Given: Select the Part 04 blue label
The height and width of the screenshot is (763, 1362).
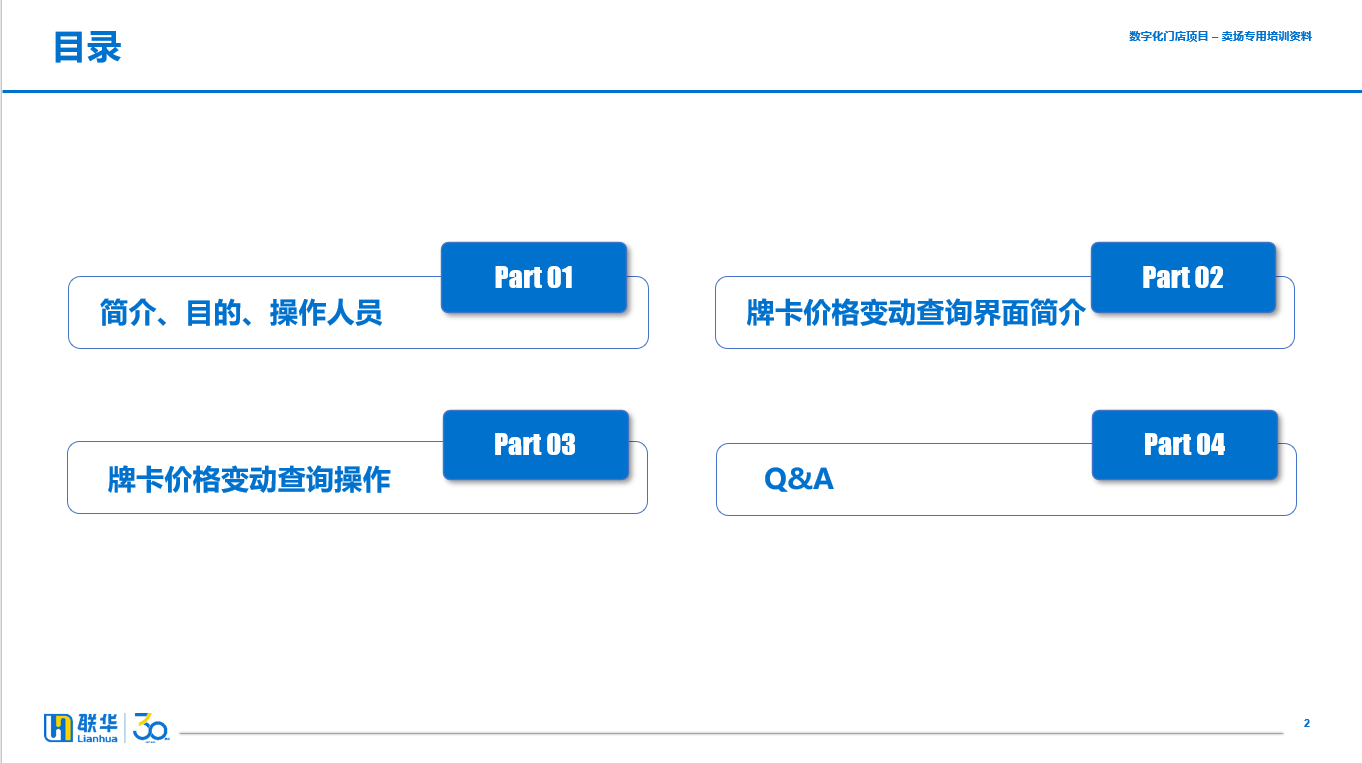Looking at the screenshot, I should tap(1185, 444).
